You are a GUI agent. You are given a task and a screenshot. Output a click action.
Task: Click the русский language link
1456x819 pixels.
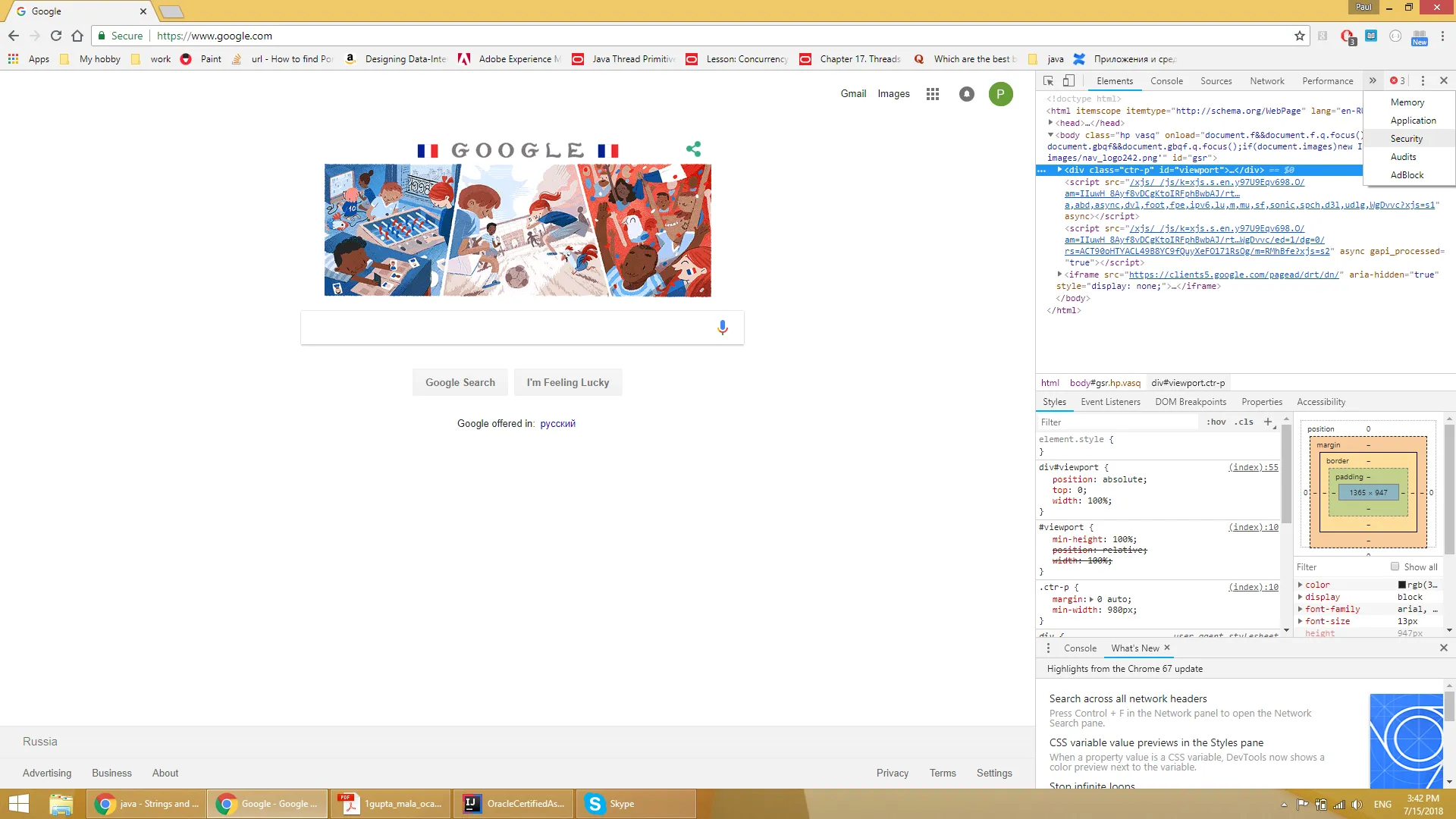(557, 423)
